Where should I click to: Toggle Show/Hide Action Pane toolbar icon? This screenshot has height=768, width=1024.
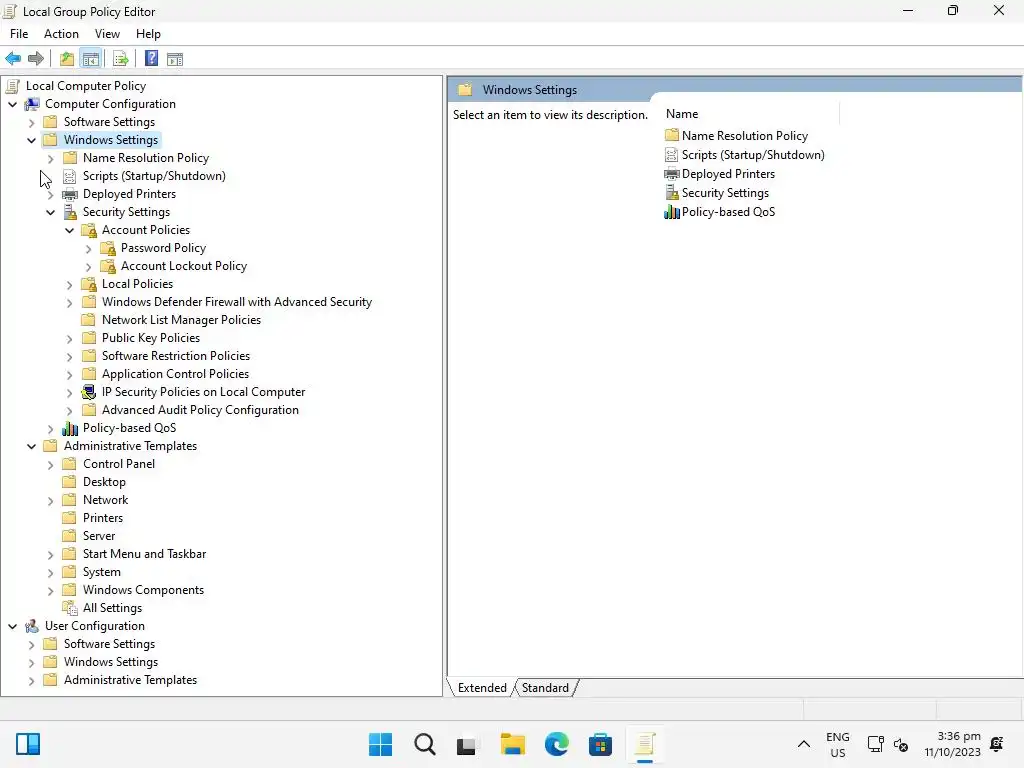(x=175, y=59)
